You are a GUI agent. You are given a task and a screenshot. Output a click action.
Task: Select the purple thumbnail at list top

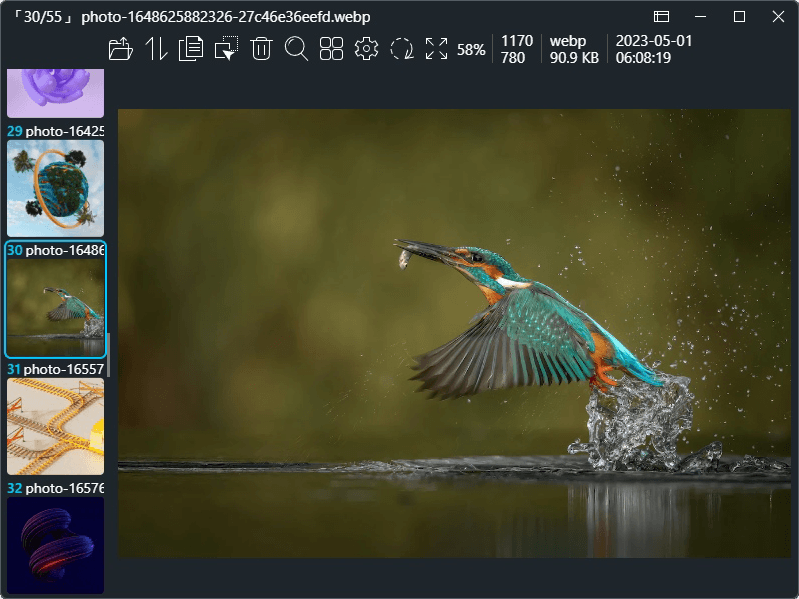pyautogui.click(x=55, y=93)
